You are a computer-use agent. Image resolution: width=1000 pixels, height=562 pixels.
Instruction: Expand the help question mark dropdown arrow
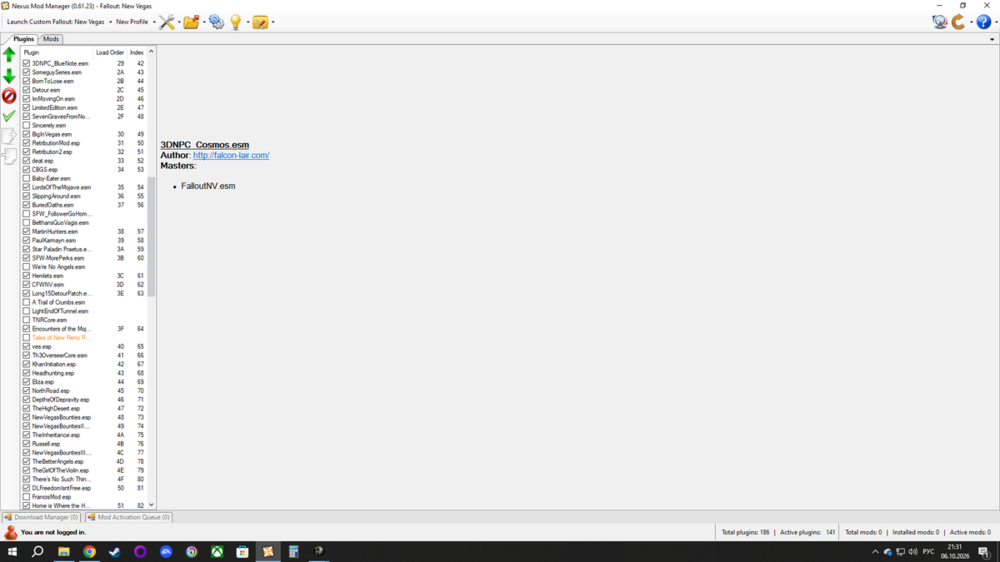click(996, 22)
